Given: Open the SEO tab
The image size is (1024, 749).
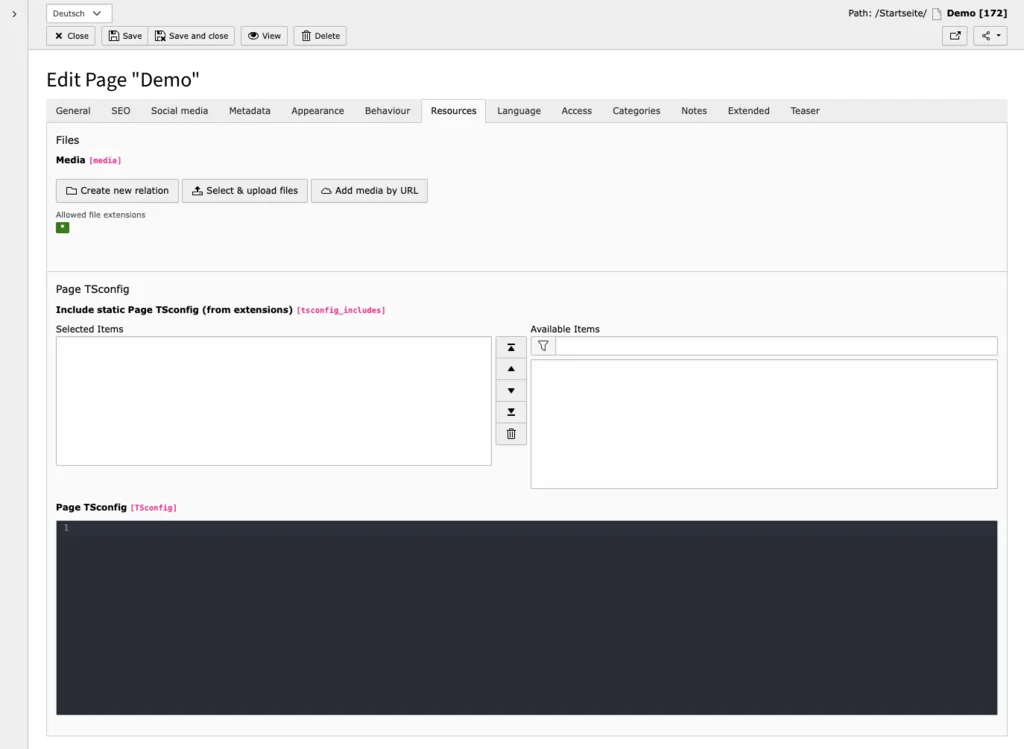Looking at the screenshot, I should coord(120,110).
